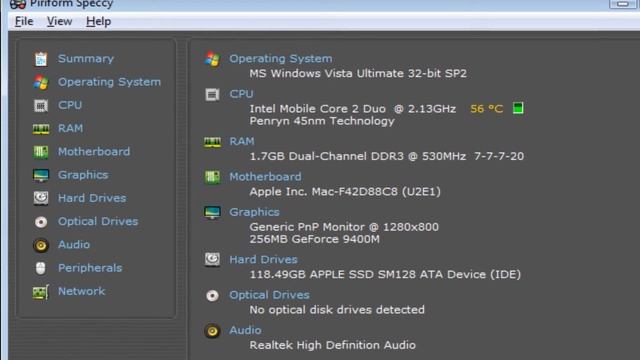
Task: Click the Hard Drives disk icon in sidebar
Action: (41, 198)
